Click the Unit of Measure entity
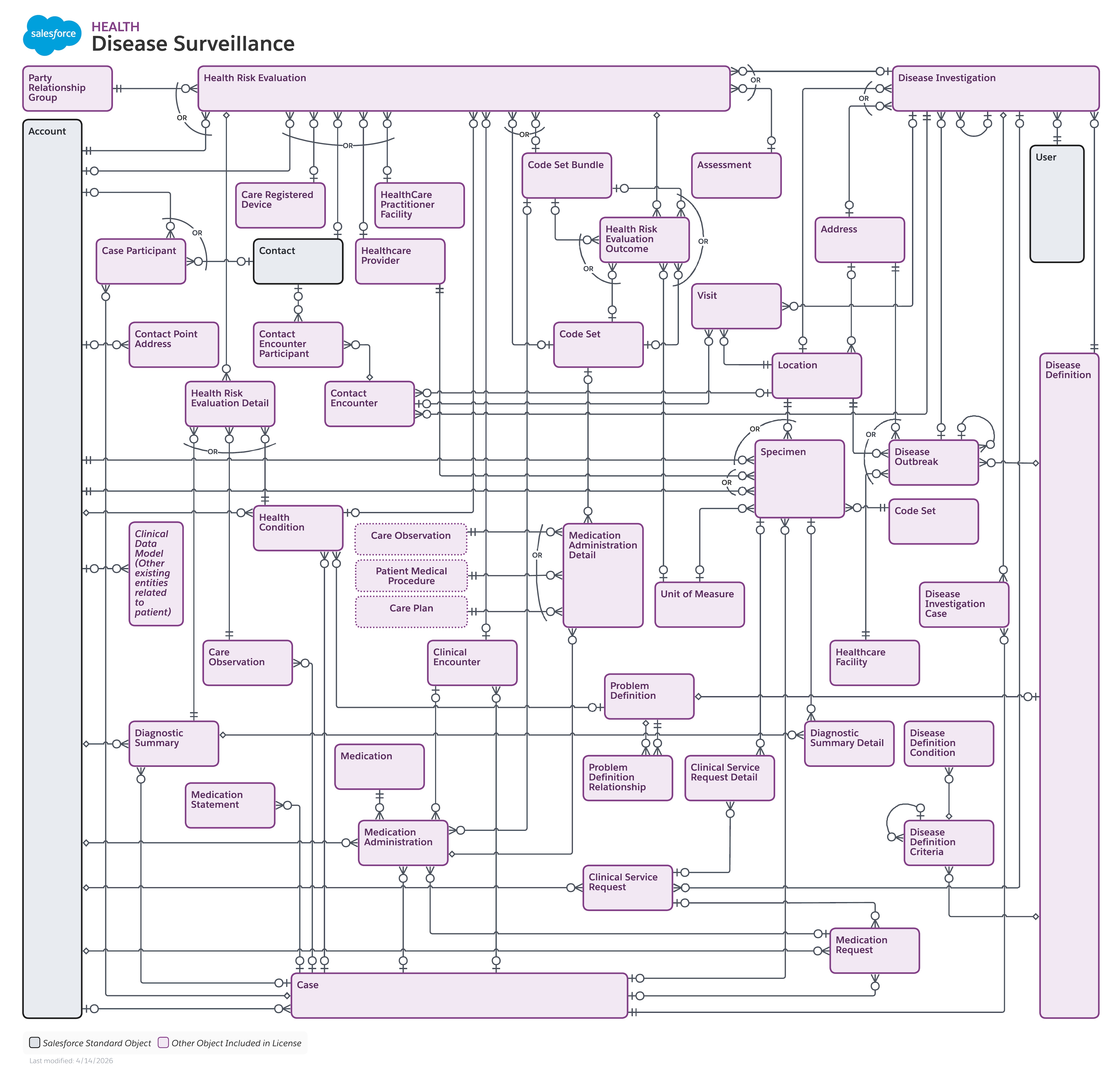 [699, 605]
